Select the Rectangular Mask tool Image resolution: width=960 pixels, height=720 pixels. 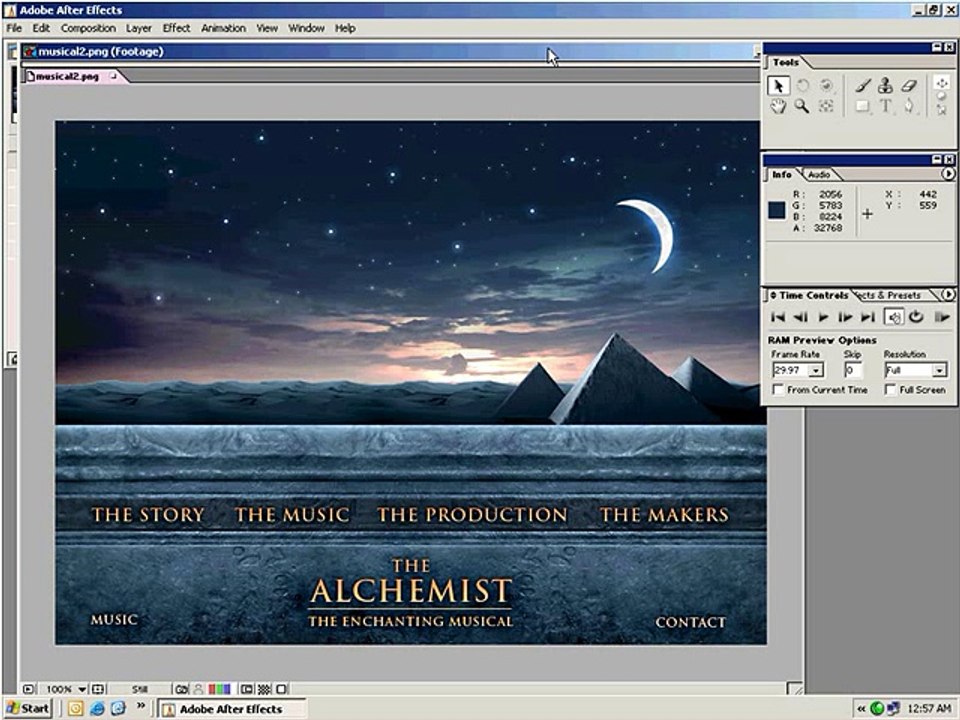[863, 107]
